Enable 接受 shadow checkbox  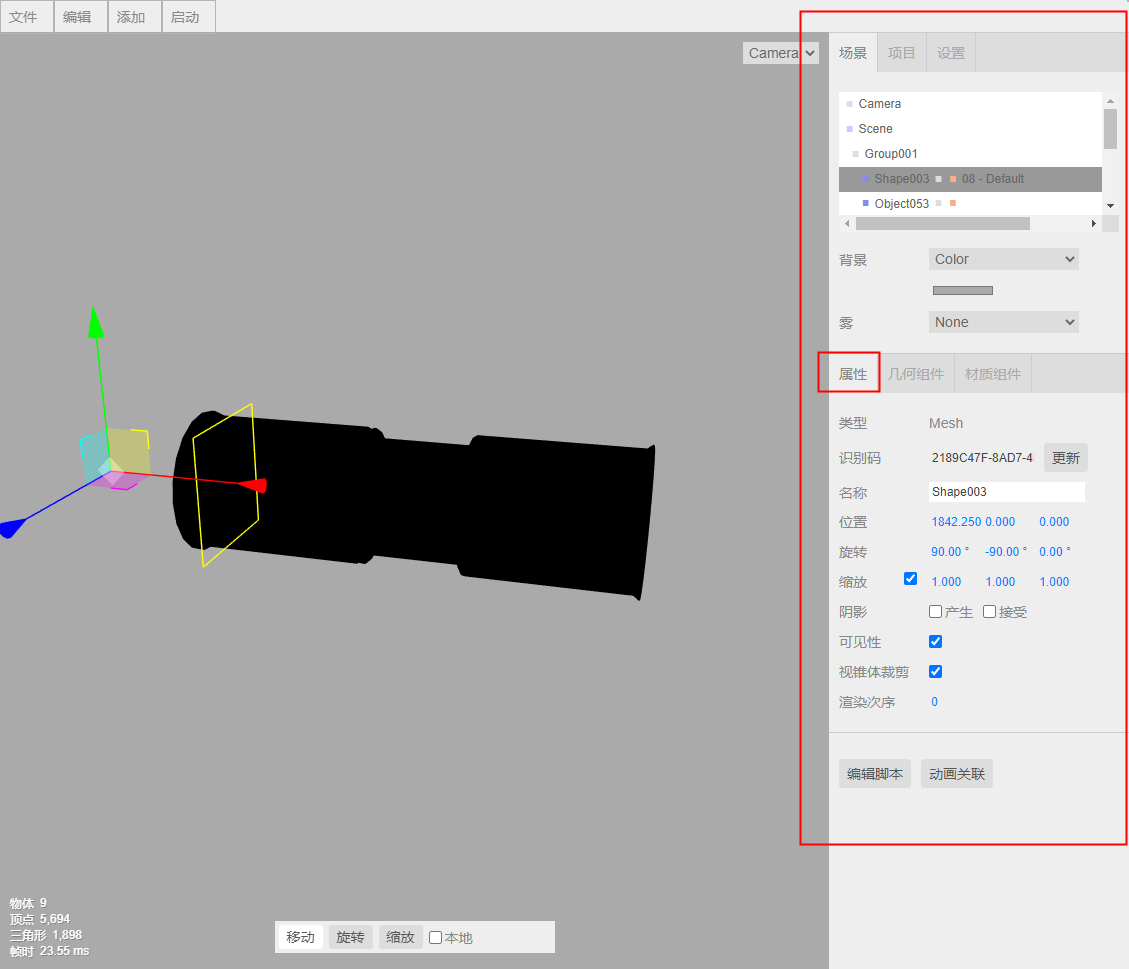coord(989,611)
